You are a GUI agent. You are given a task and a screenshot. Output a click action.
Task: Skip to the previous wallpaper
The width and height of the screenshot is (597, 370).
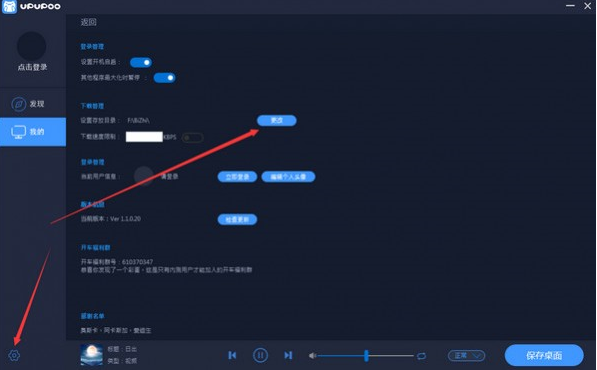click(x=232, y=355)
